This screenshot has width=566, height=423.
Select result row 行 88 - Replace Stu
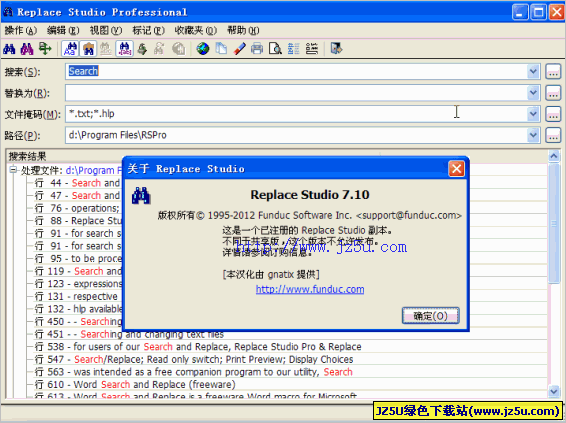coord(78,221)
